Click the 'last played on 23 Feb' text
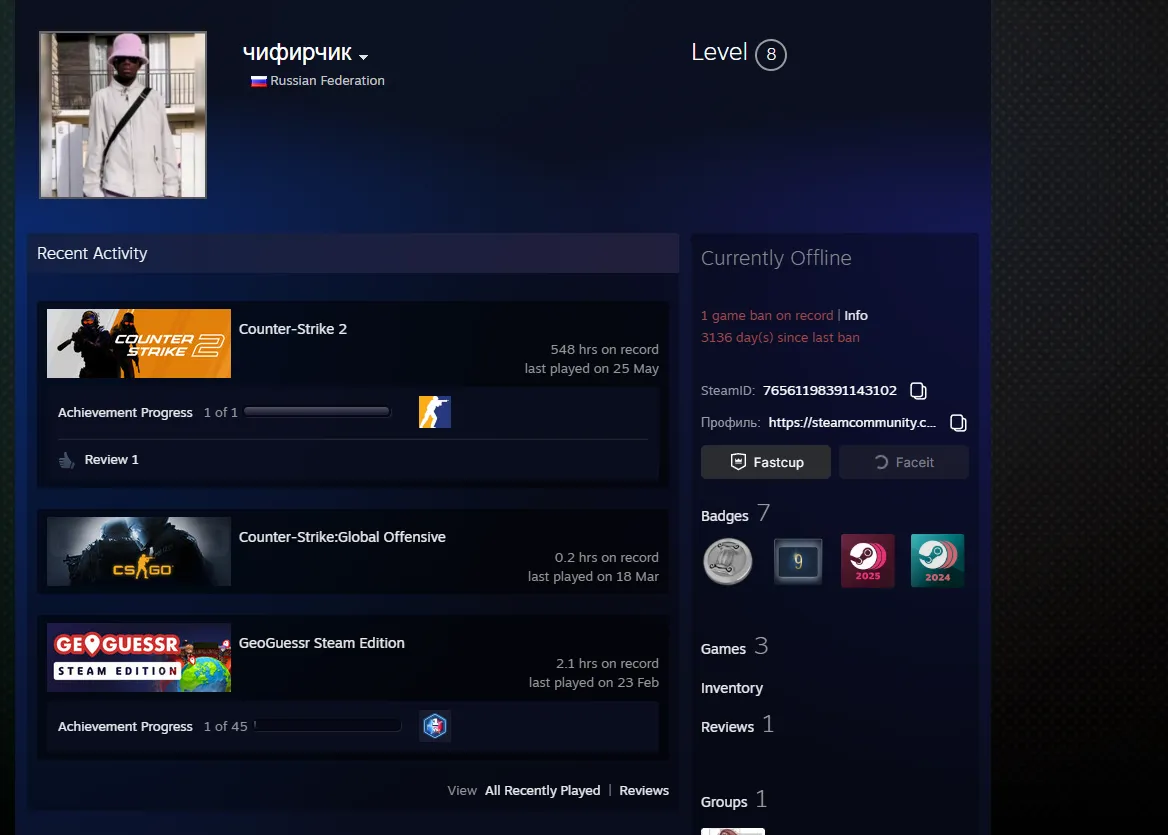Screen dimensions: 1168x835 [x=594, y=682]
